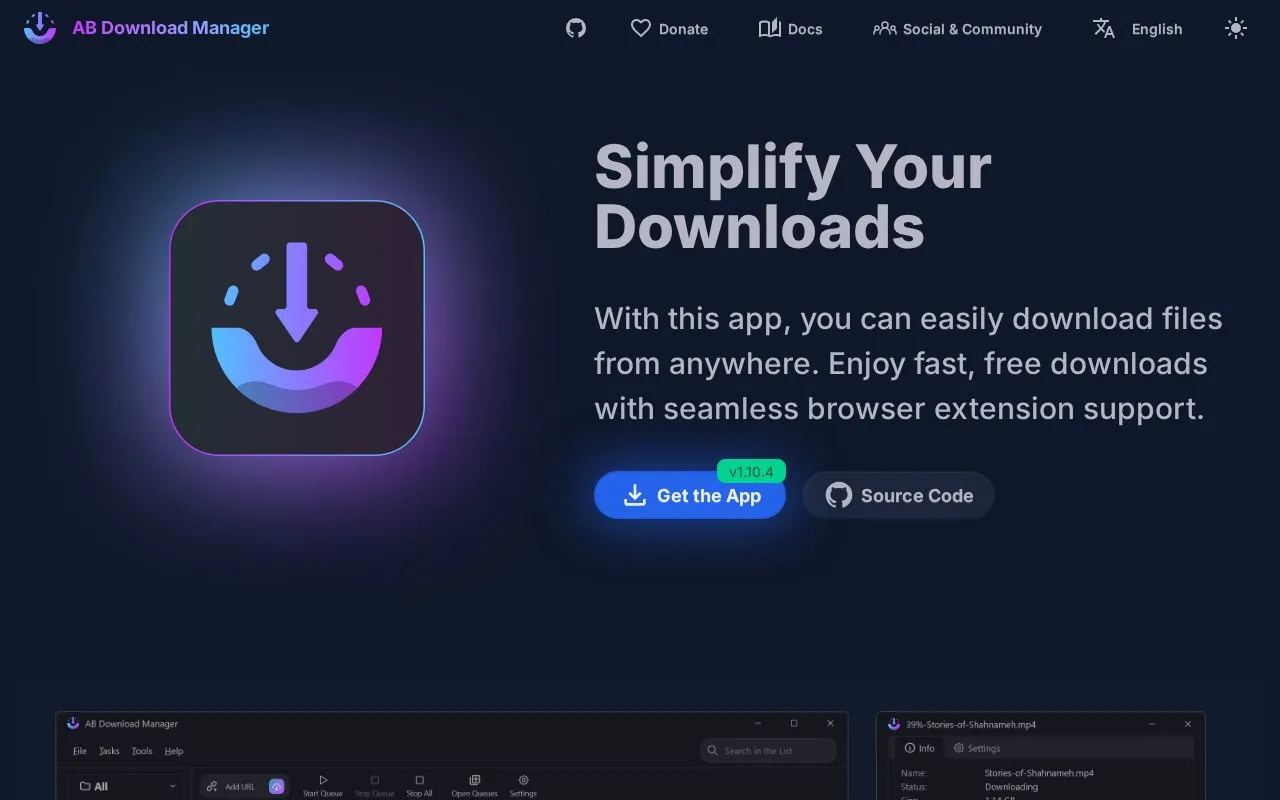
Task: Select the Info tab in download window preview
Action: 919,748
